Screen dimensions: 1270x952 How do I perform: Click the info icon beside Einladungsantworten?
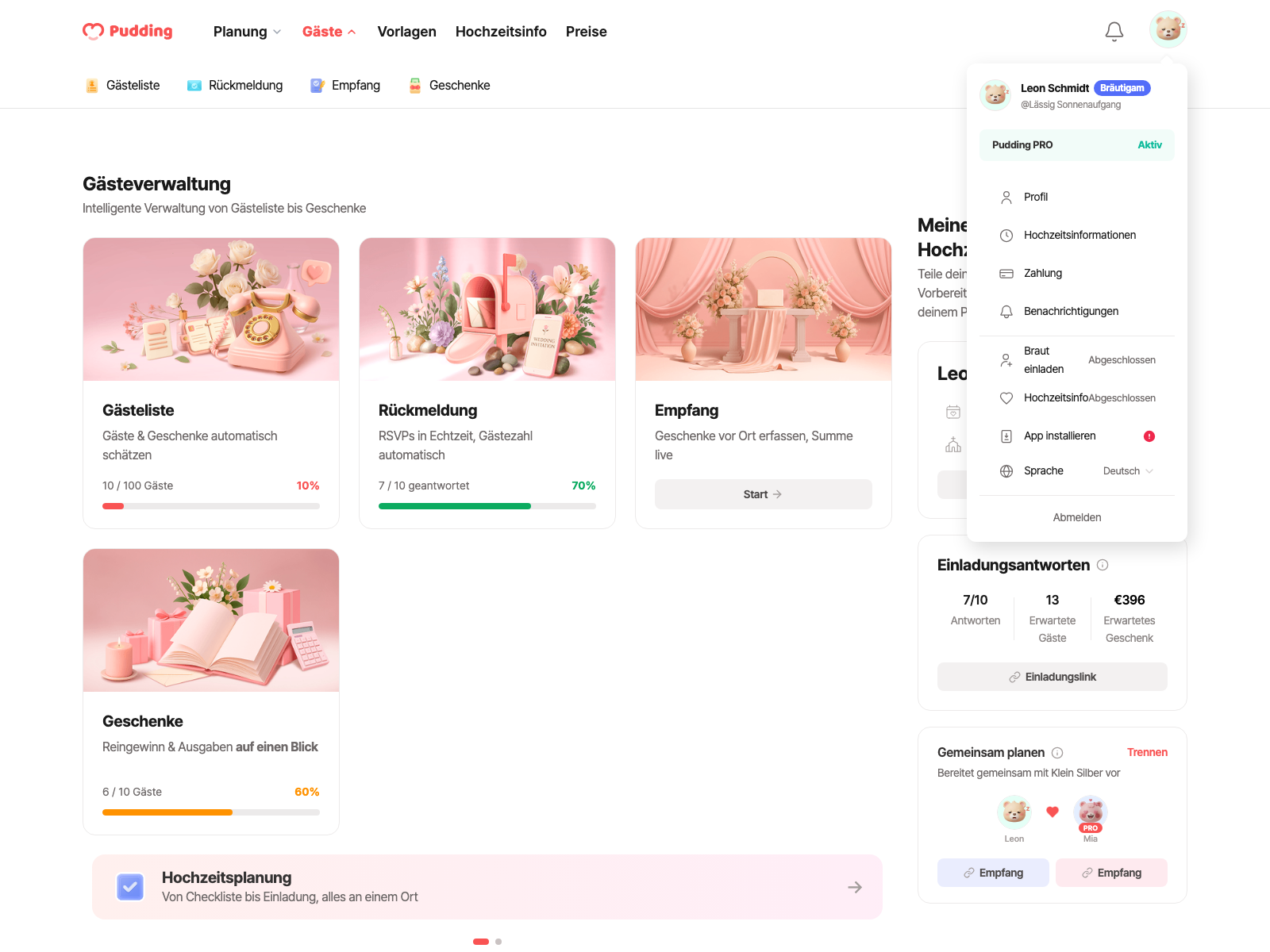[x=1103, y=565]
